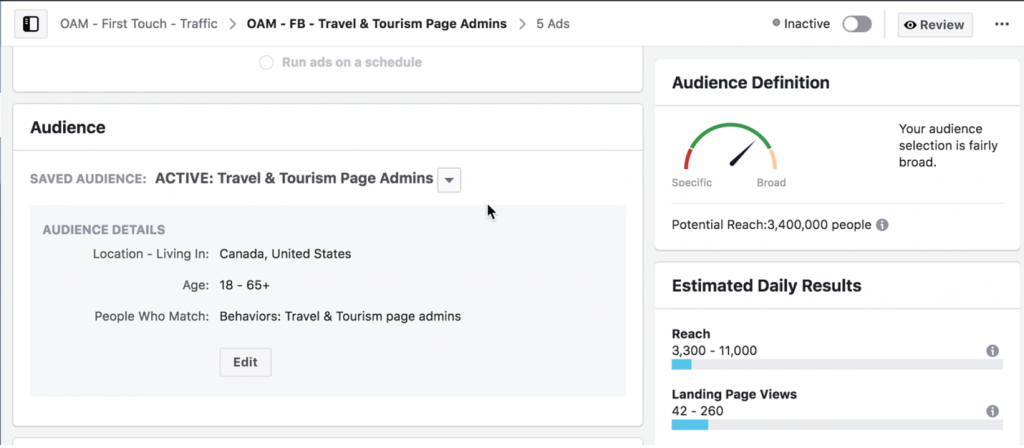1024x448 pixels.
Task: Switch the Inactive ad set toggle on
Action: pyautogui.click(x=856, y=24)
